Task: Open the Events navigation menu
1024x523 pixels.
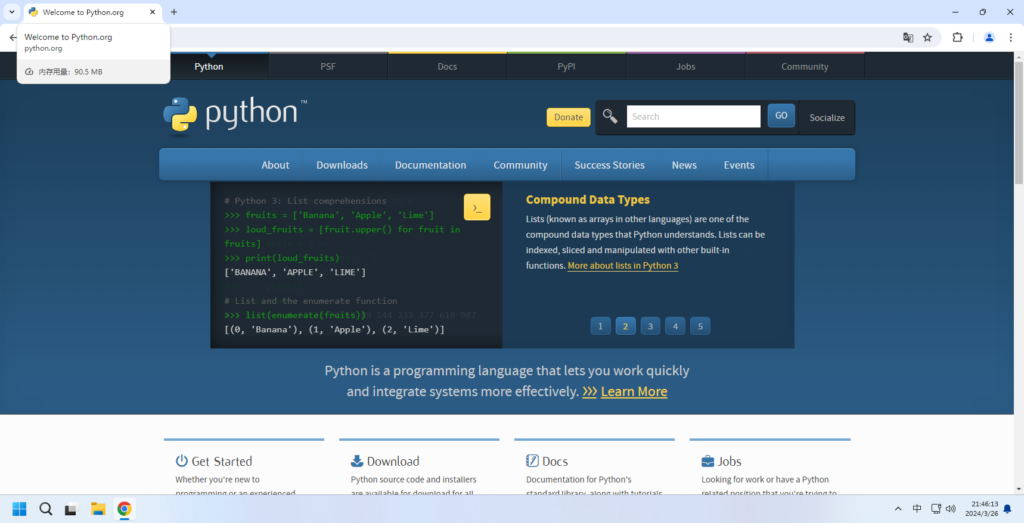Action: [739, 165]
